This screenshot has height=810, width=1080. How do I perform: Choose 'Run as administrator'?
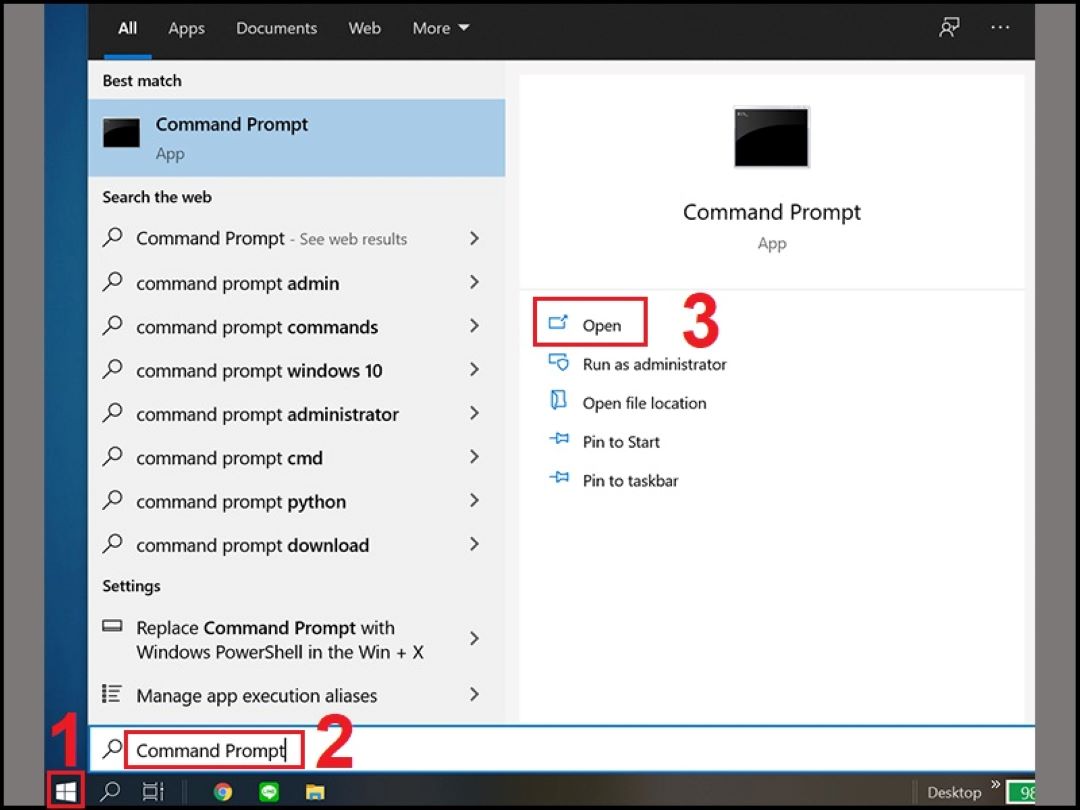637,364
